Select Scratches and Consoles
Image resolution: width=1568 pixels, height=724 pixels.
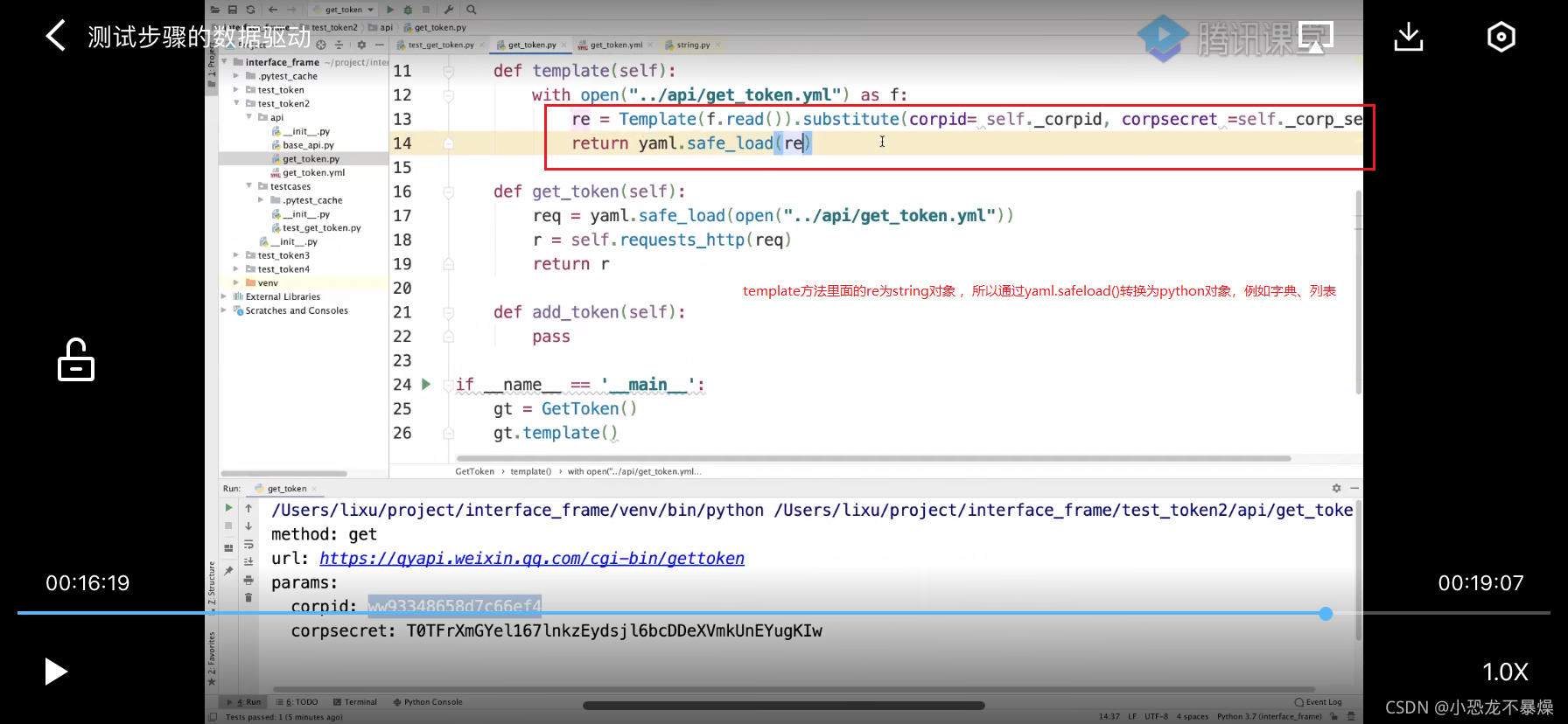(x=290, y=310)
